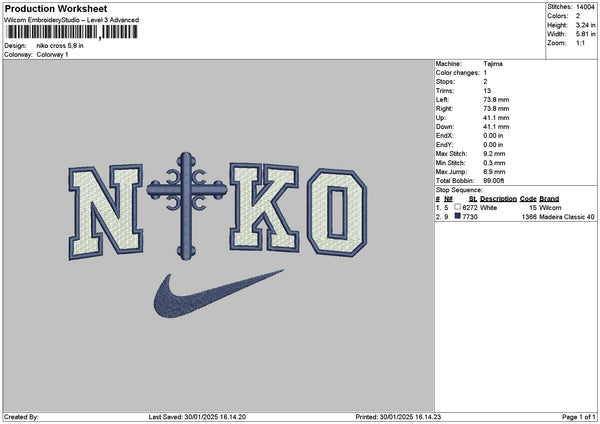
Task: Click the embroidered letter K in the preview
Action: click(264, 207)
